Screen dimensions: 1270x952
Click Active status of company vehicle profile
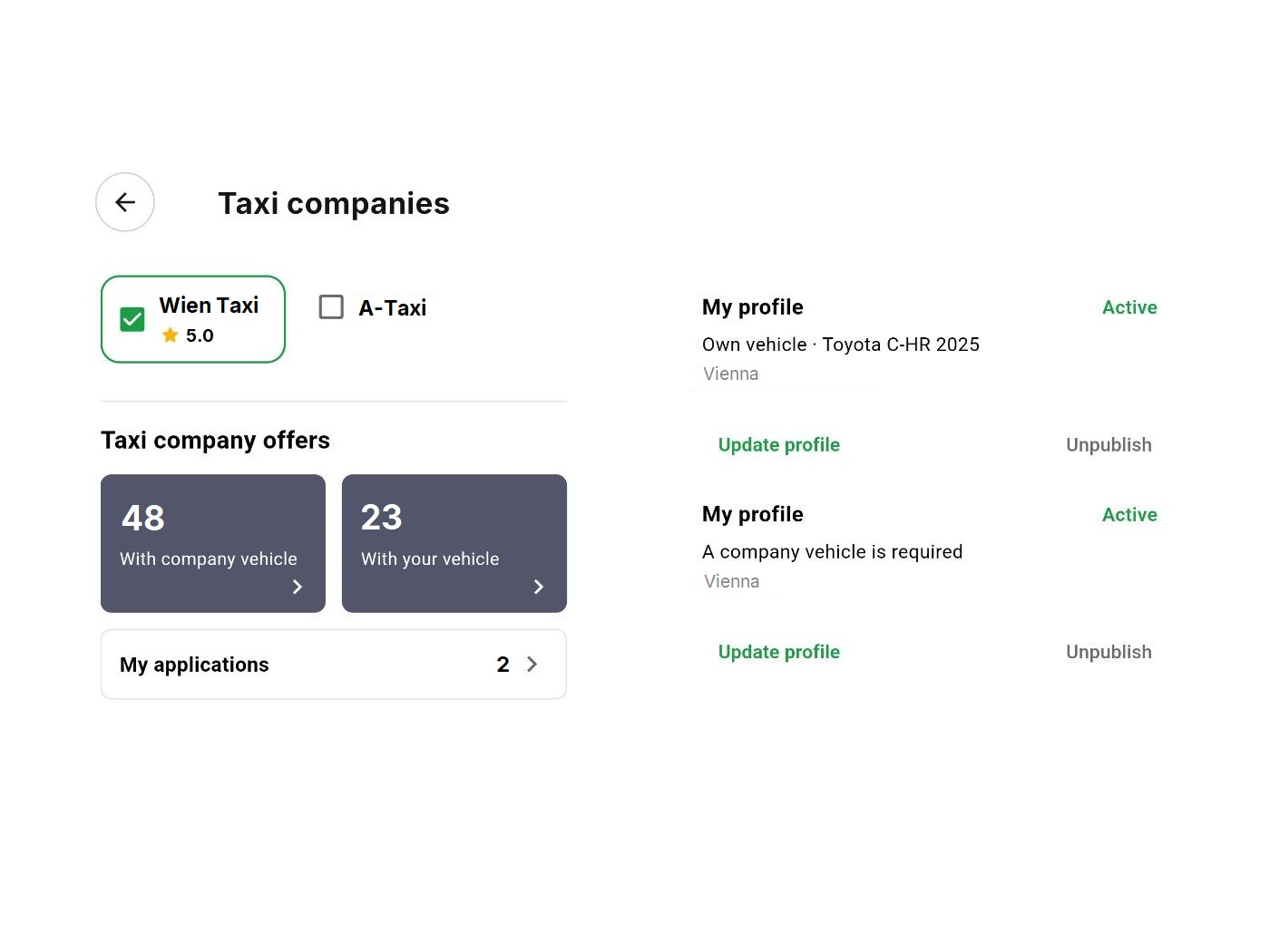point(1129,515)
